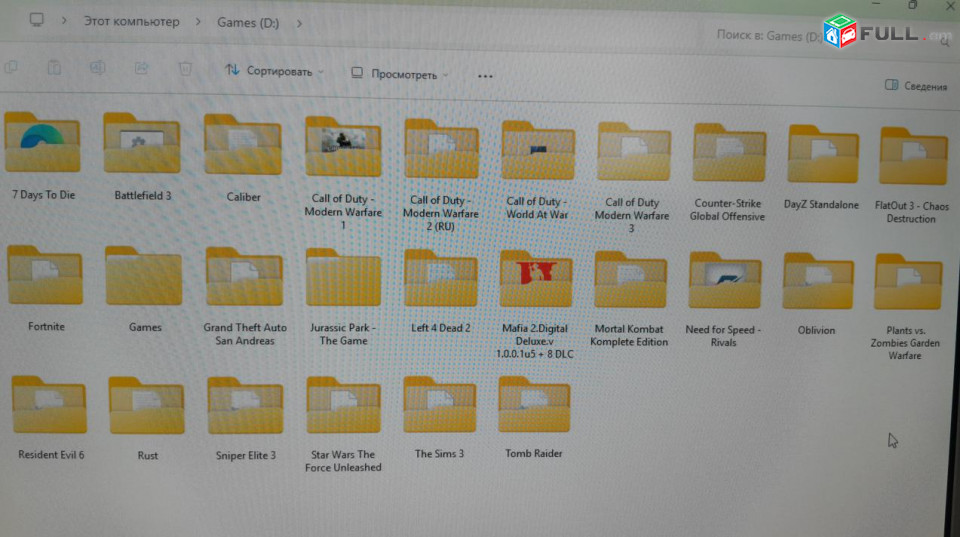The width and height of the screenshot is (960, 537).
Task: Open the Просмотреть view dropdown
Action: point(400,74)
